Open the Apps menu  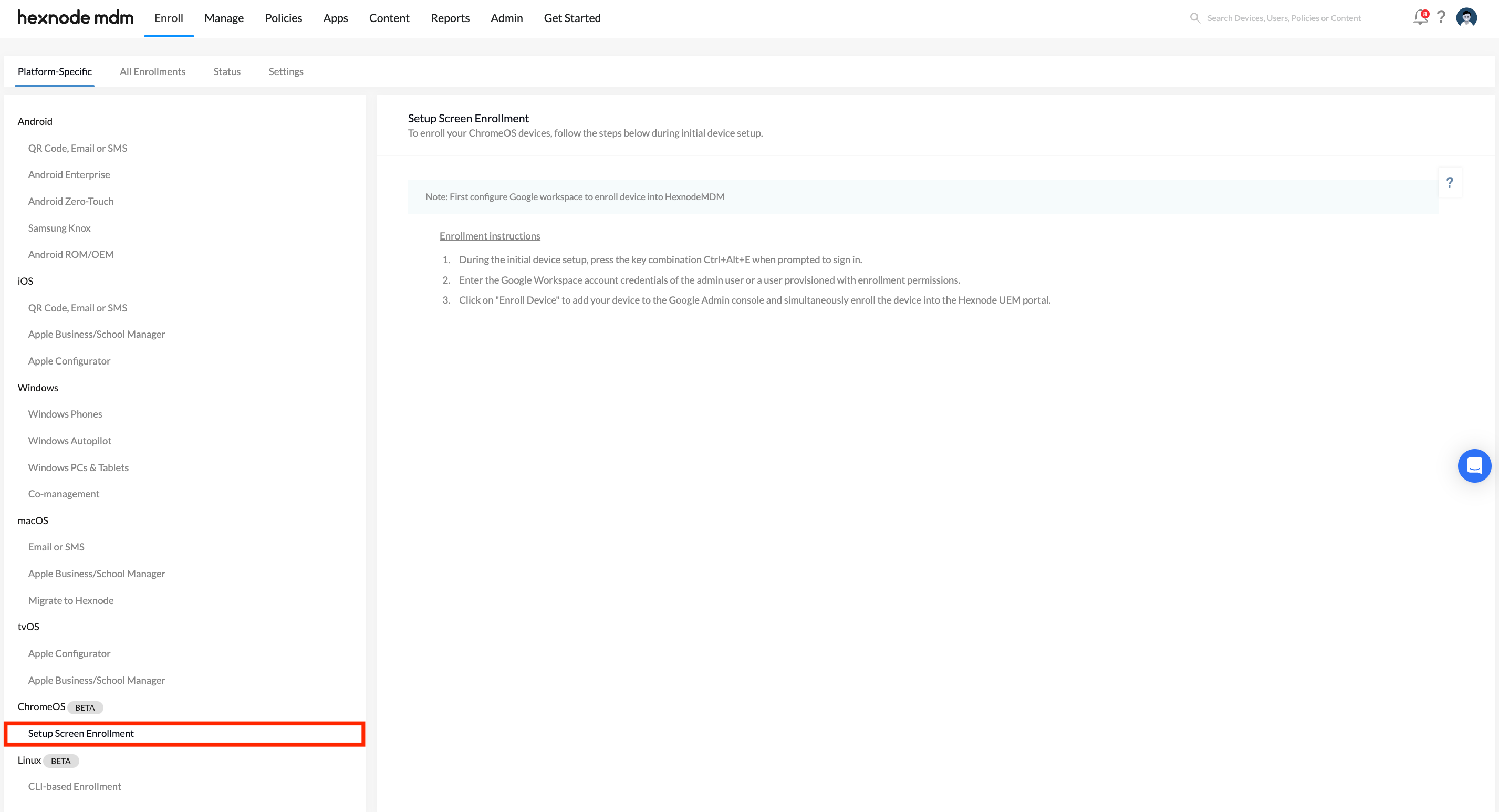pyautogui.click(x=336, y=18)
